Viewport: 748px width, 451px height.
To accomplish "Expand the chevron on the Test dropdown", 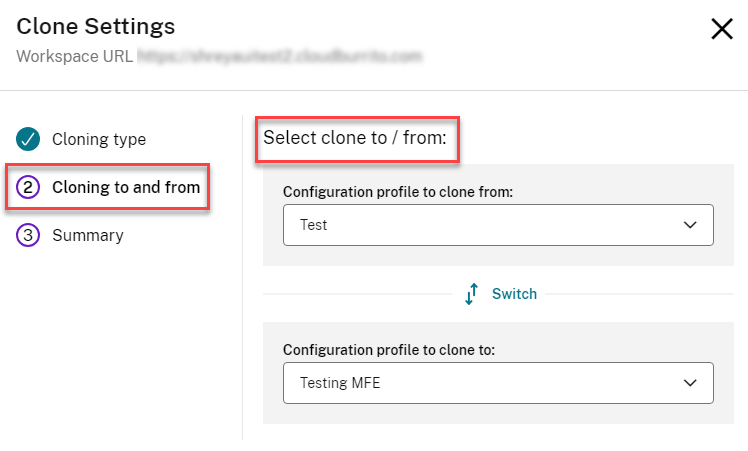I will [x=690, y=225].
